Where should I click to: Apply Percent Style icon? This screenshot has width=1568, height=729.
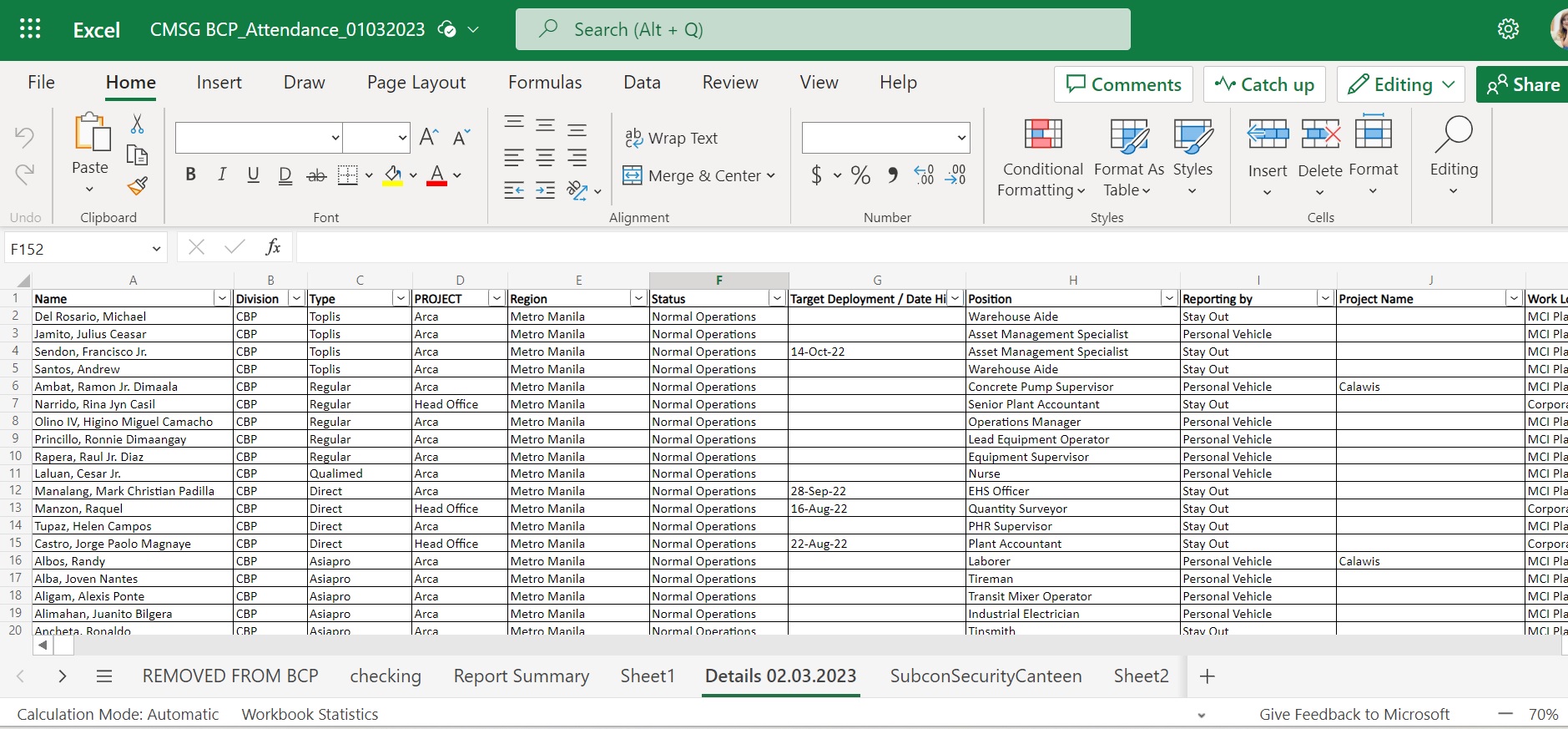(x=860, y=175)
